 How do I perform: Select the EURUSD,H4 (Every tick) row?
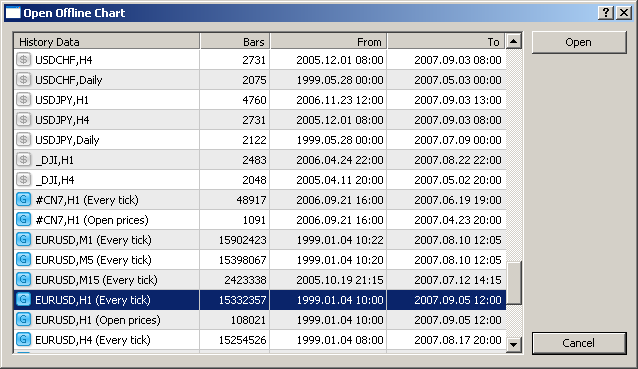[260, 340]
